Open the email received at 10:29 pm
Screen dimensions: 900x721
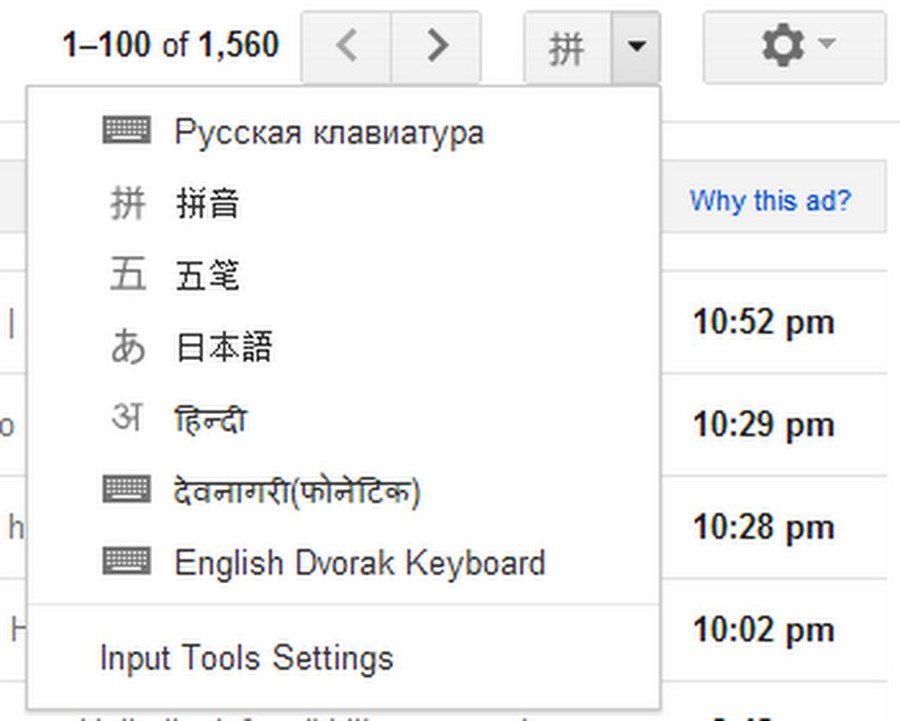[763, 424]
